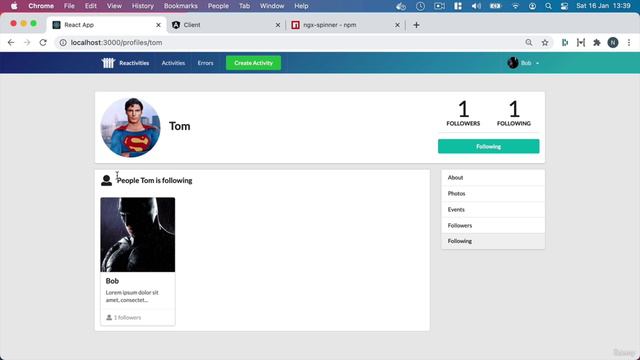Open the Control Center icon in menu bar
Screen dimensions: 640x360
564,6
